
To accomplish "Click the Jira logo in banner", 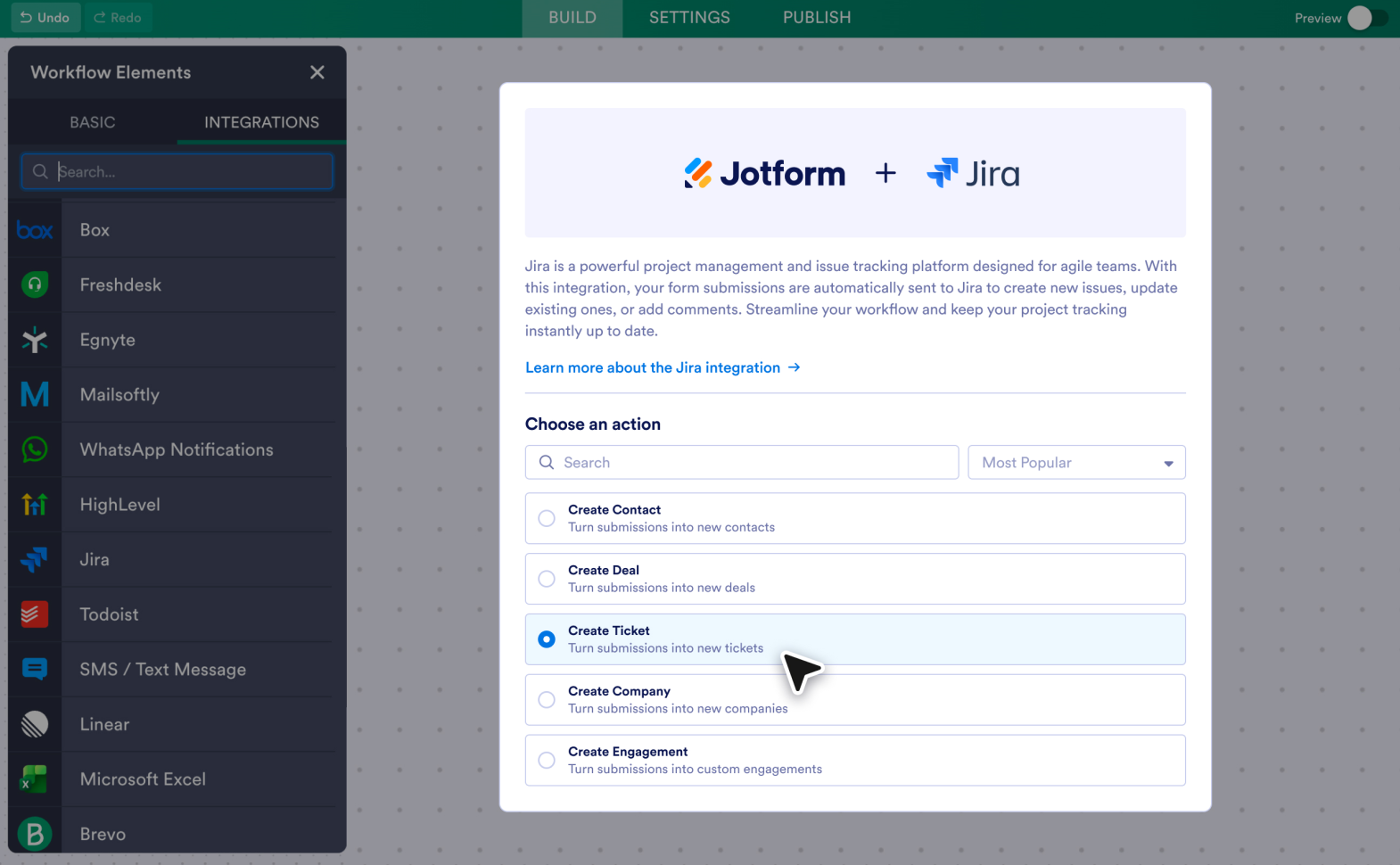I will tap(973, 173).
